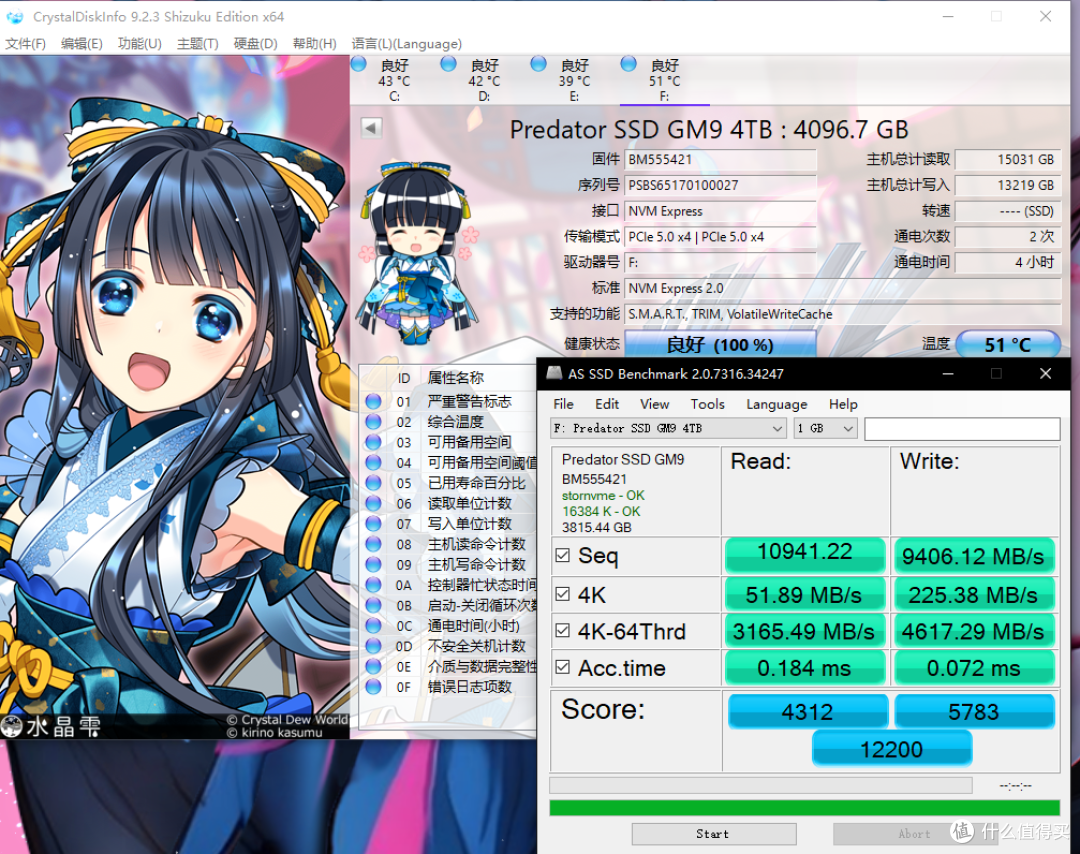Click status orb for attribute 0A 控制器忙状态时间
The width and height of the screenshot is (1080, 854).
click(373, 585)
